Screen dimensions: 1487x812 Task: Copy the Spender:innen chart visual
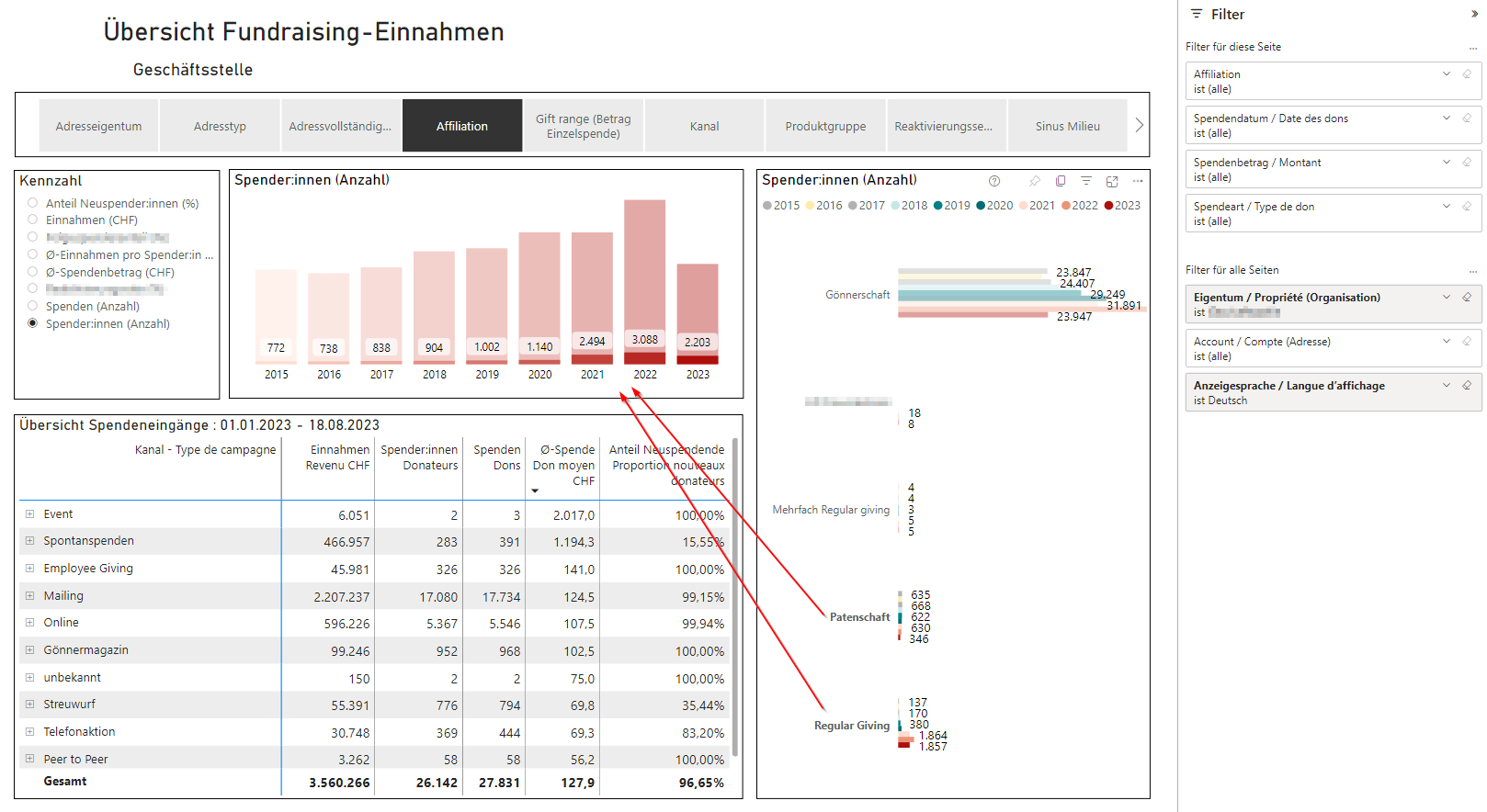point(1061,181)
